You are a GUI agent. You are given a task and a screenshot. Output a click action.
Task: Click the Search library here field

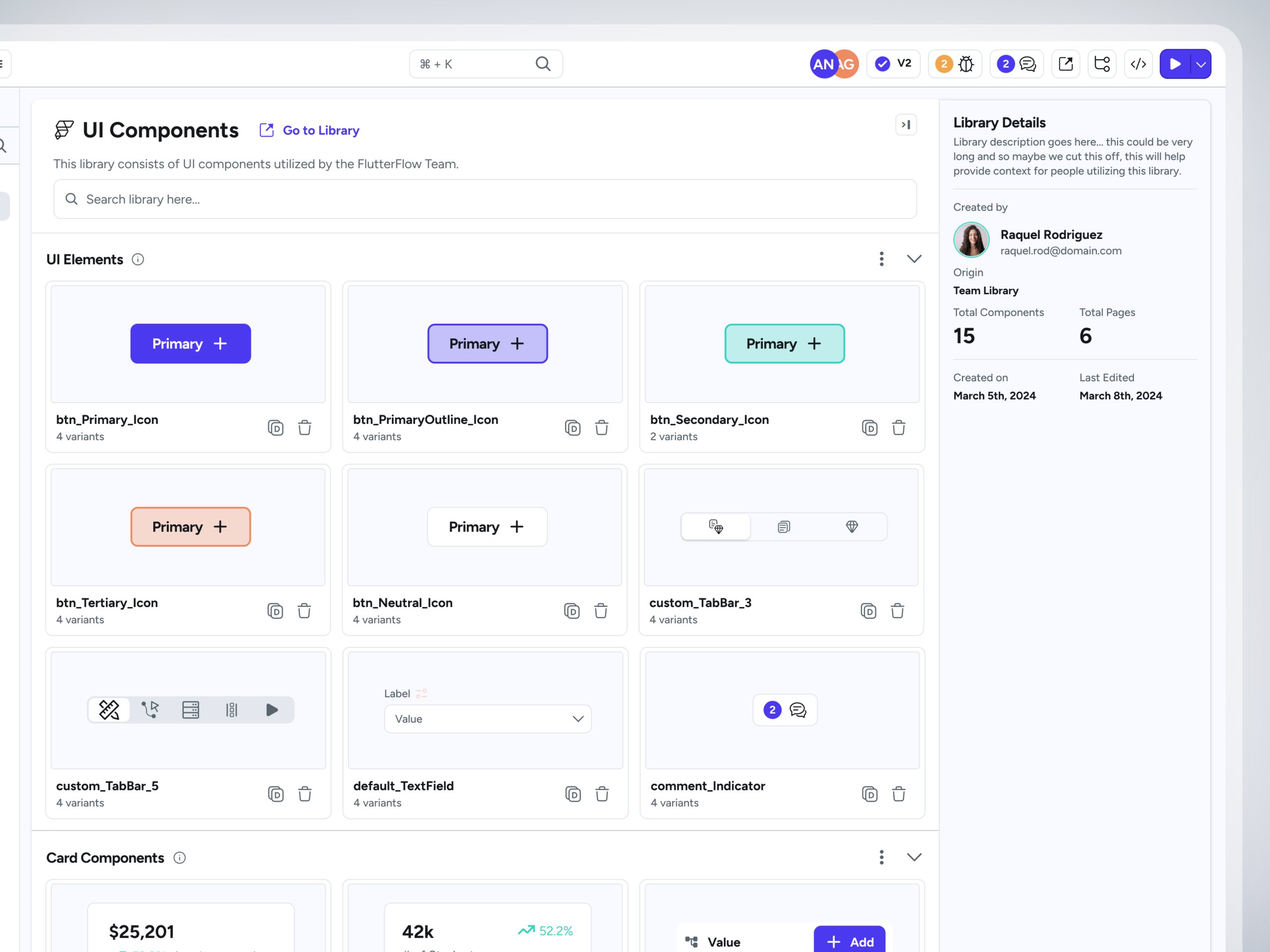pyautogui.click(x=485, y=199)
